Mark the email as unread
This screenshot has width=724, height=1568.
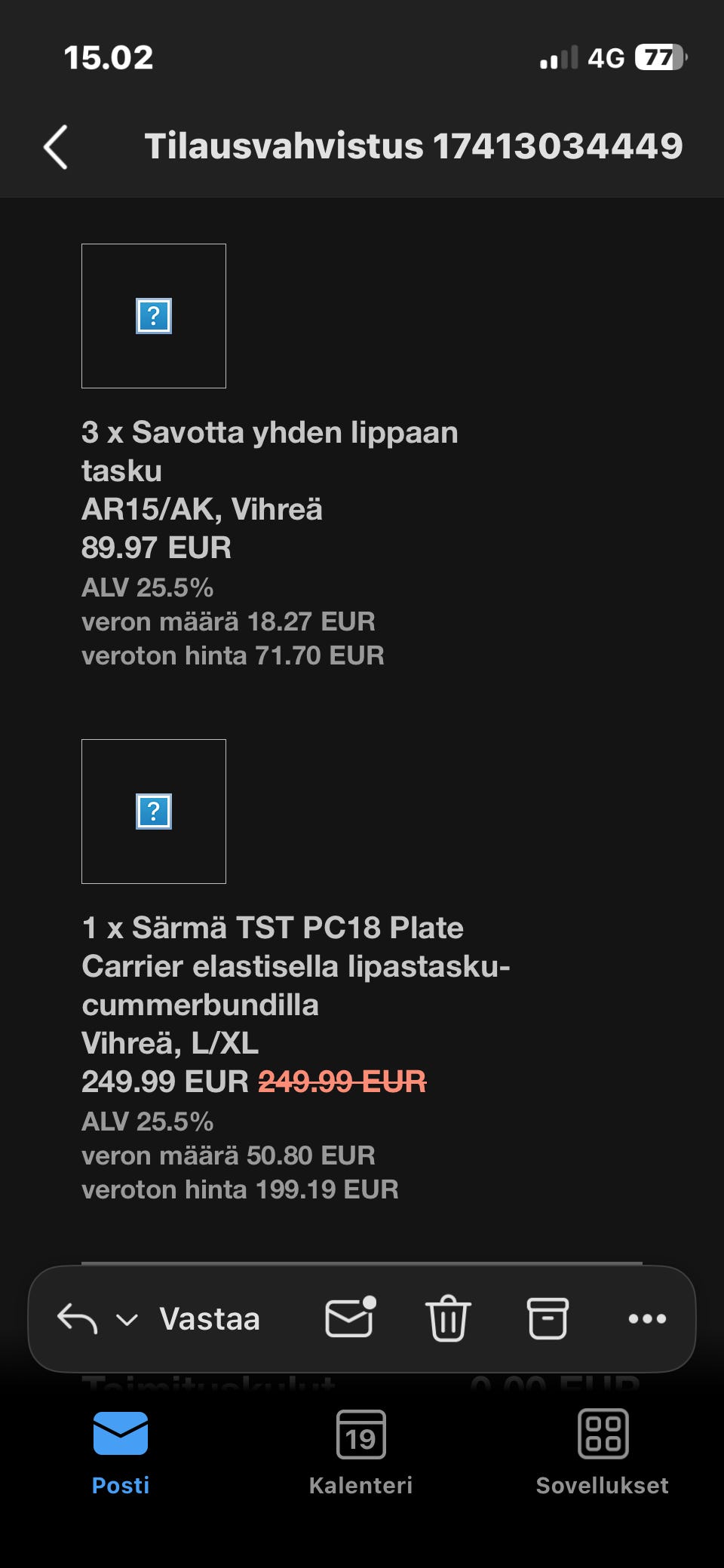350,1318
